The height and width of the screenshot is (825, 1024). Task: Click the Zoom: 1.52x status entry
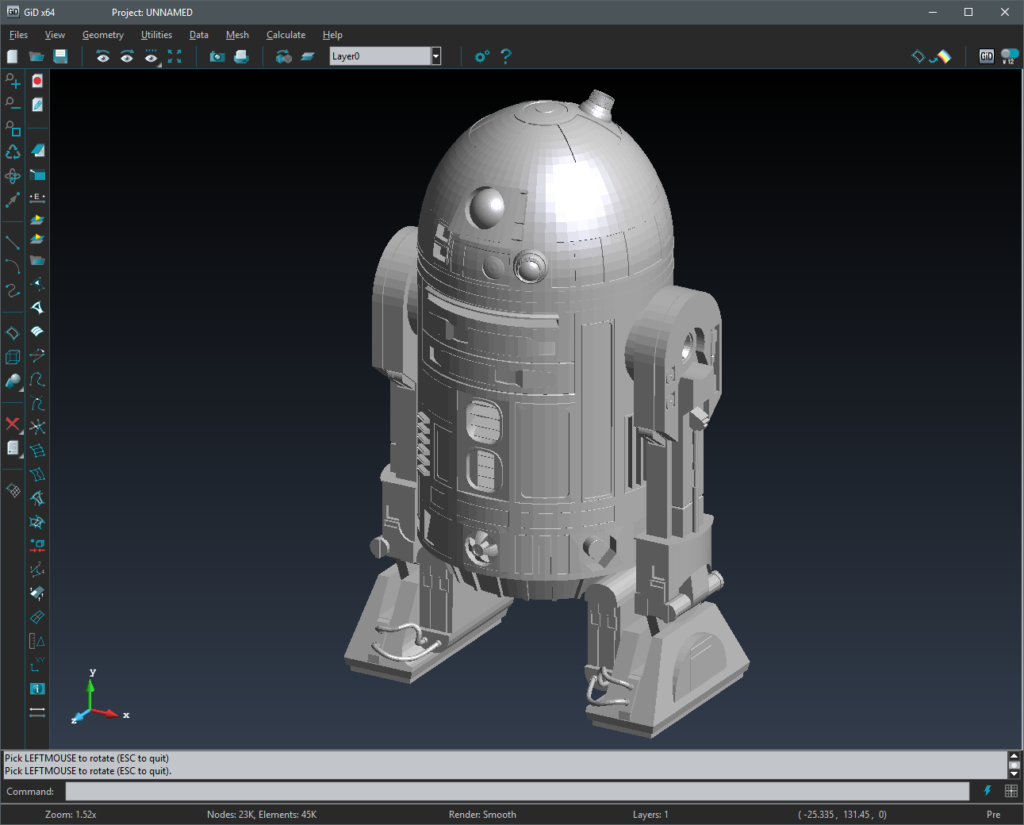tap(71, 815)
